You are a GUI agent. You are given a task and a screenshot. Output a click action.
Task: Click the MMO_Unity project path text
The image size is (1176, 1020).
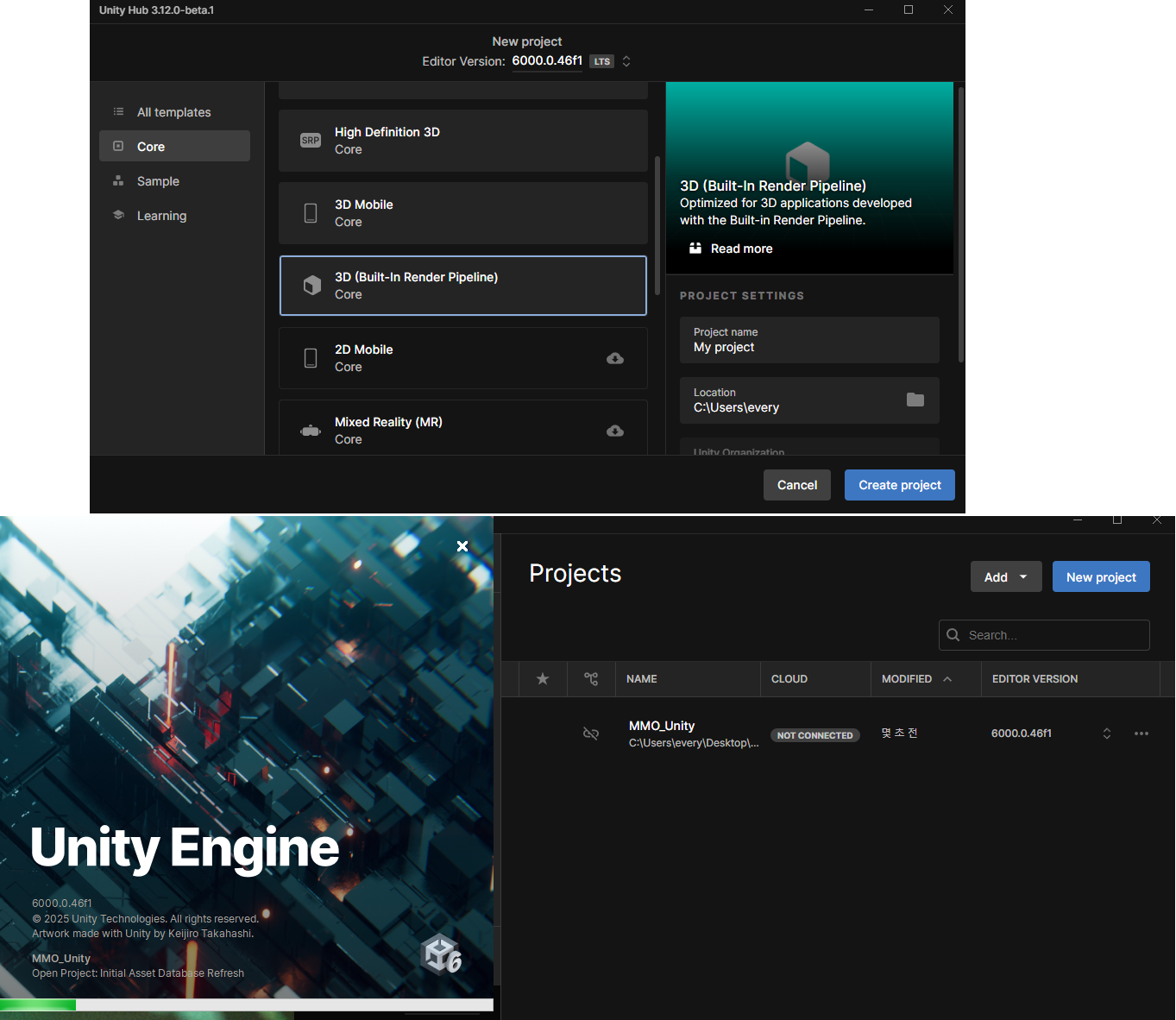point(694,743)
